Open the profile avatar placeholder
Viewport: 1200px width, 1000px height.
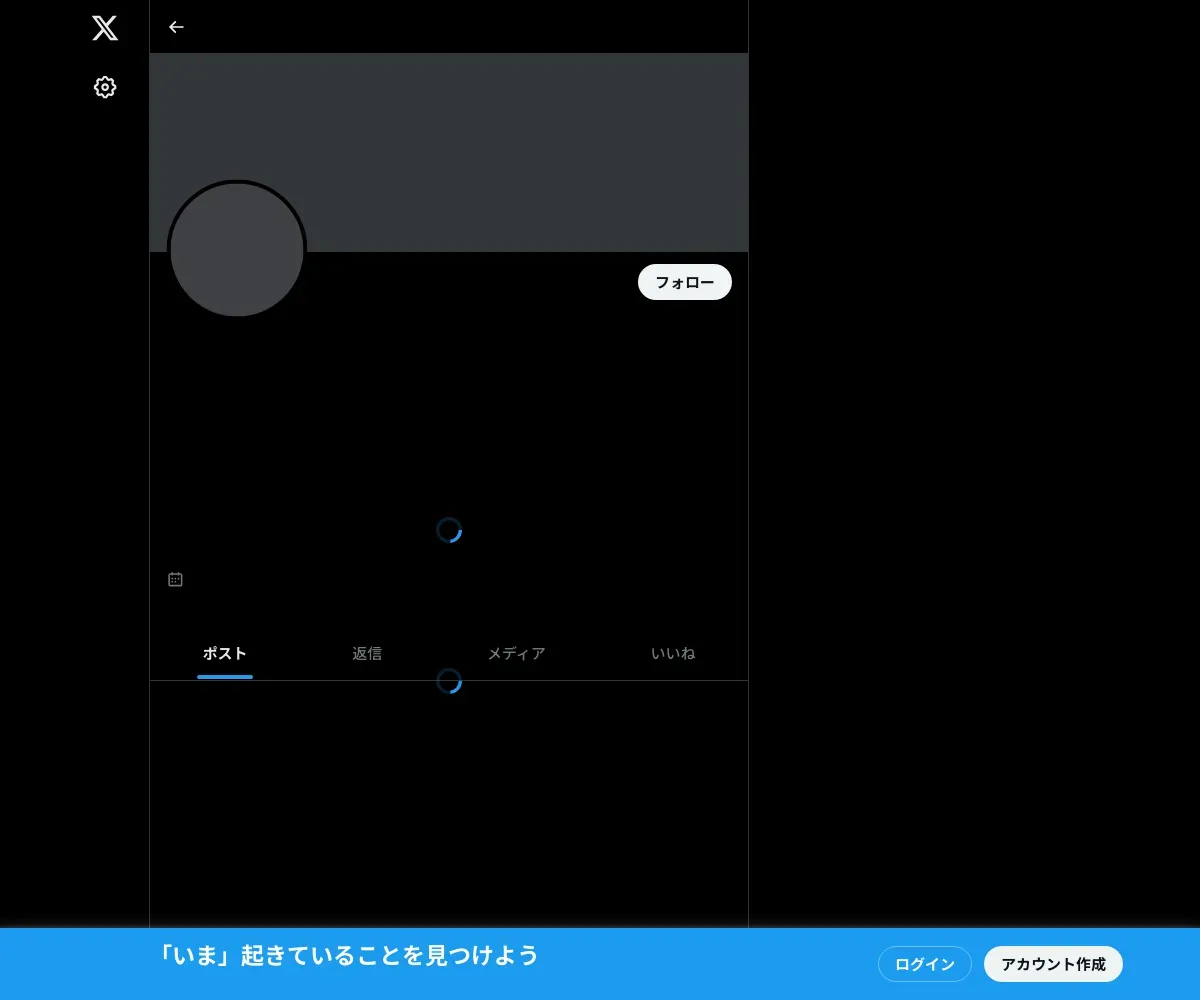tap(237, 250)
